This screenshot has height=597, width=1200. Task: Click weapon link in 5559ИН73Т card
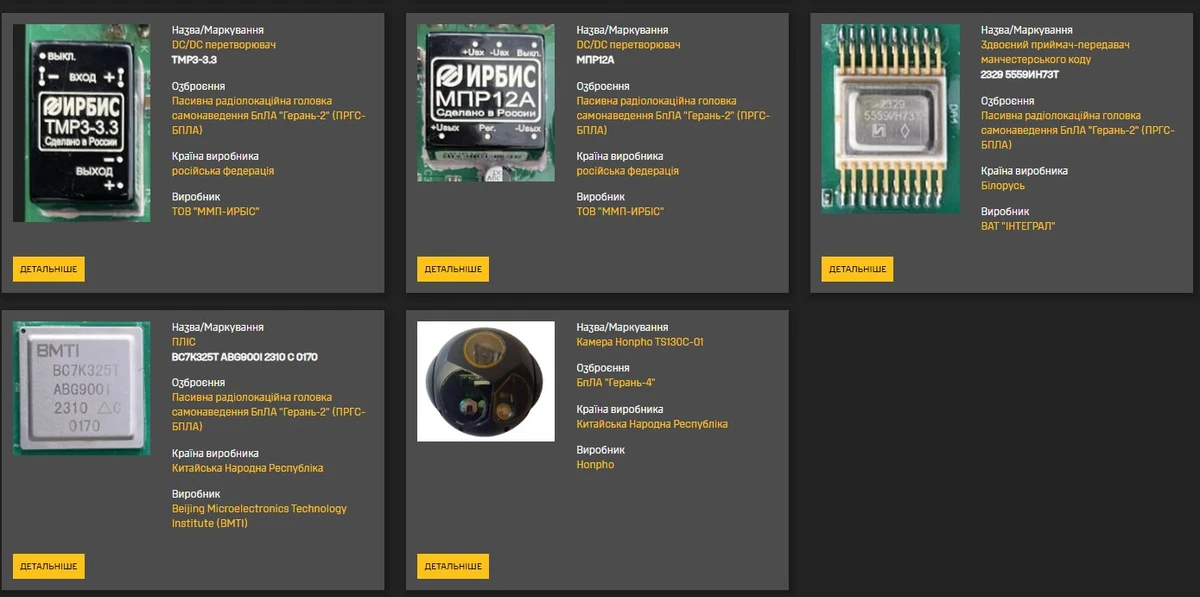tap(1077, 130)
